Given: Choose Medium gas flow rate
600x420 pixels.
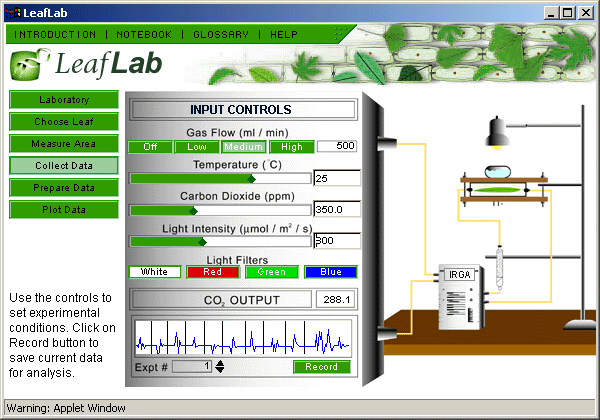Looking at the screenshot, I should 243,146.
